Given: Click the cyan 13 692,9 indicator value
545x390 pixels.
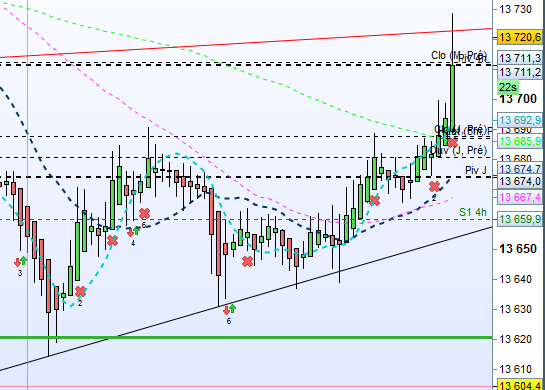Looking at the screenshot, I should pos(520,120).
